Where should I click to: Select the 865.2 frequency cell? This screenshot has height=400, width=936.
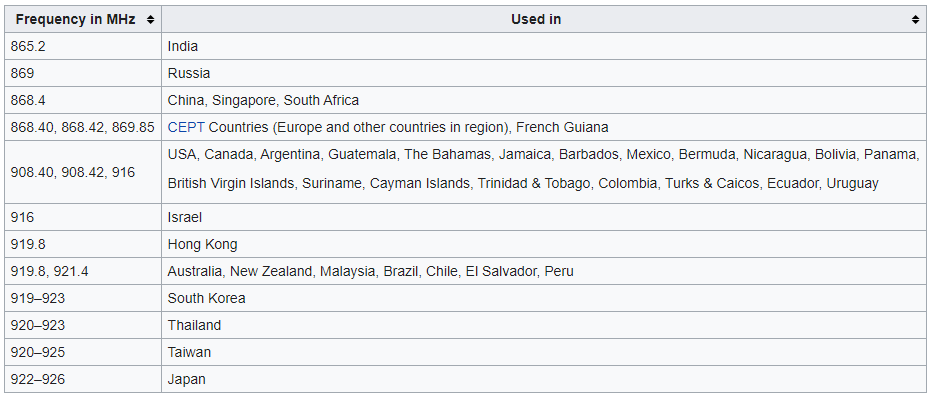(83, 46)
